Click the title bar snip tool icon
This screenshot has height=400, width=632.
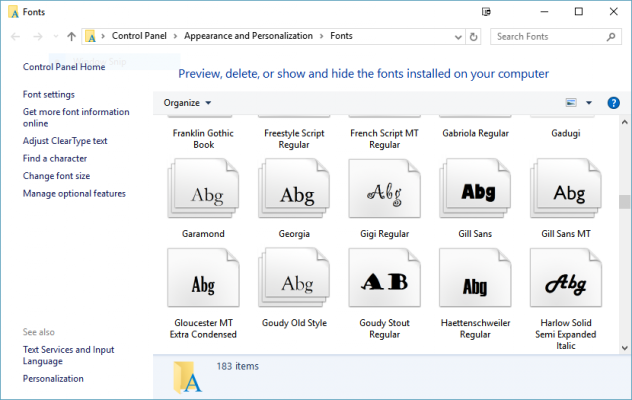coord(486,12)
